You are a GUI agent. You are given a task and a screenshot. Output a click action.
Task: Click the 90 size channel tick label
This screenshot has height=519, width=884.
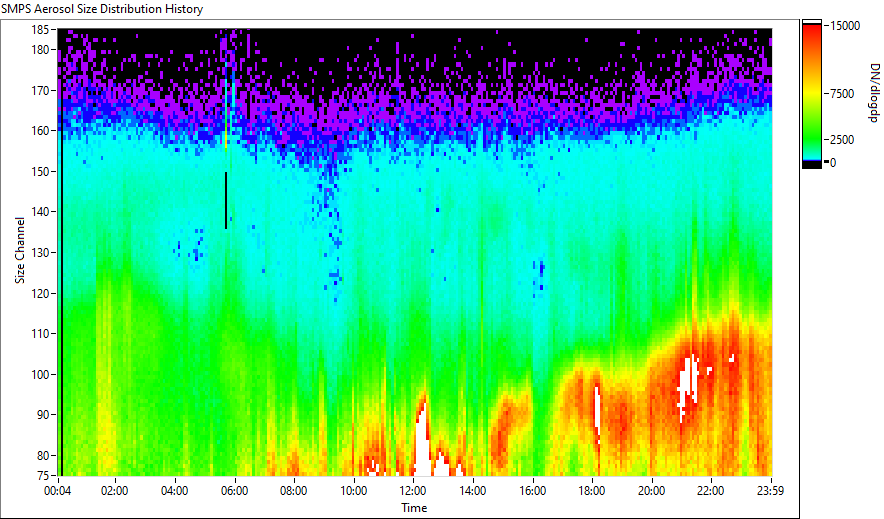point(43,415)
